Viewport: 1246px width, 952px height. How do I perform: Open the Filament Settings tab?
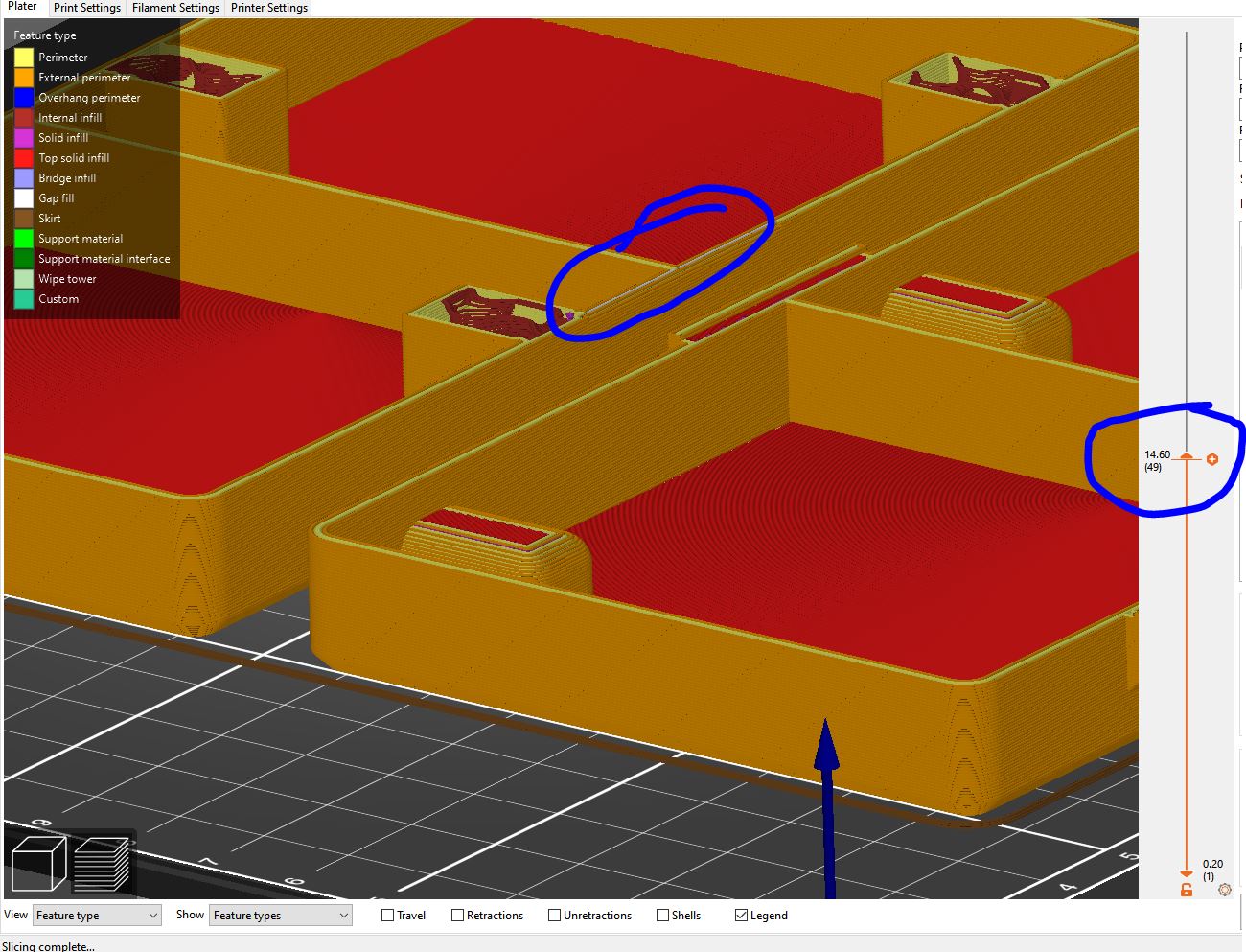click(x=175, y=8)
